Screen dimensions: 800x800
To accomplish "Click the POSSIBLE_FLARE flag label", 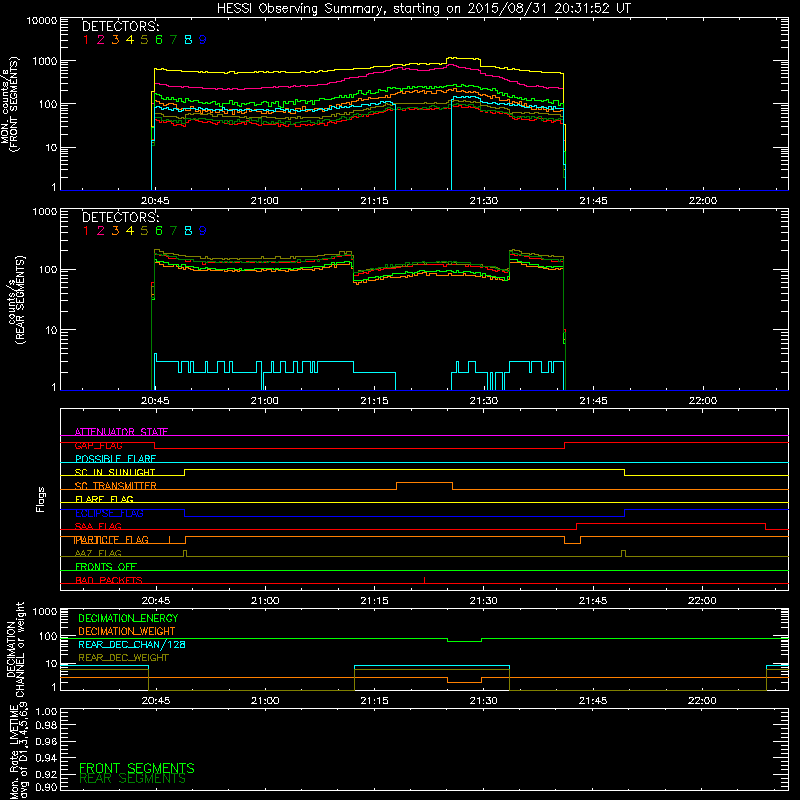I will click(115, 459).
